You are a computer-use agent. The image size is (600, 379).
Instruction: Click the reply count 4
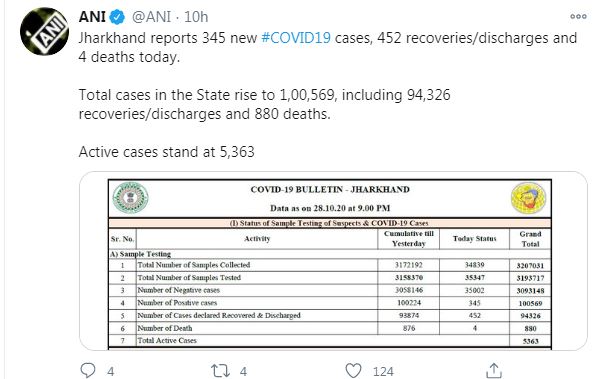click(x=111, y=371)
